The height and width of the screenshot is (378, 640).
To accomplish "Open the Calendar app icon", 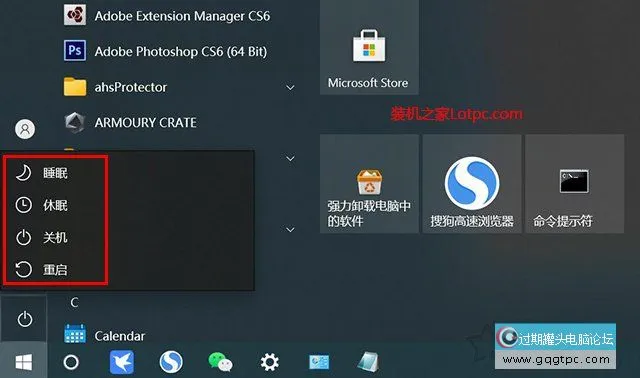I will point(75,334).
